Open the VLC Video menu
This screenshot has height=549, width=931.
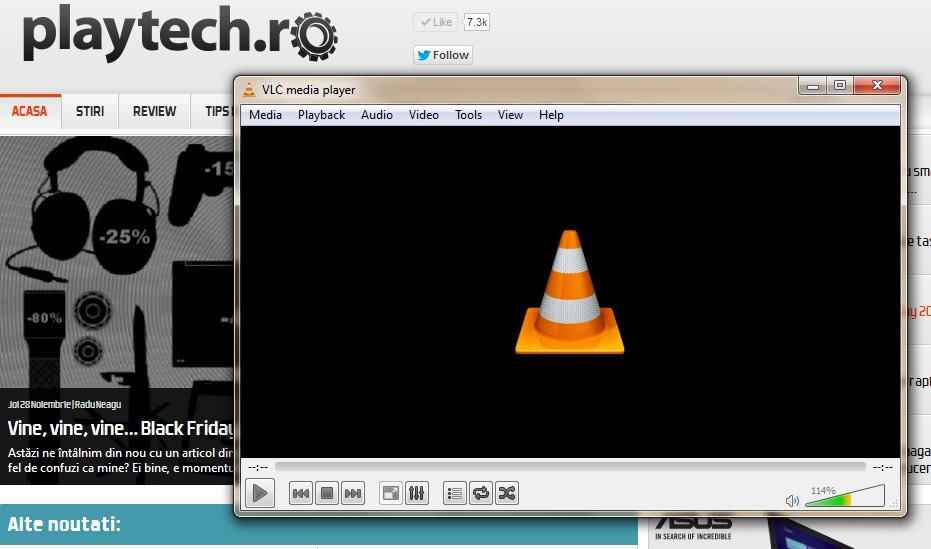pos(424,115)
